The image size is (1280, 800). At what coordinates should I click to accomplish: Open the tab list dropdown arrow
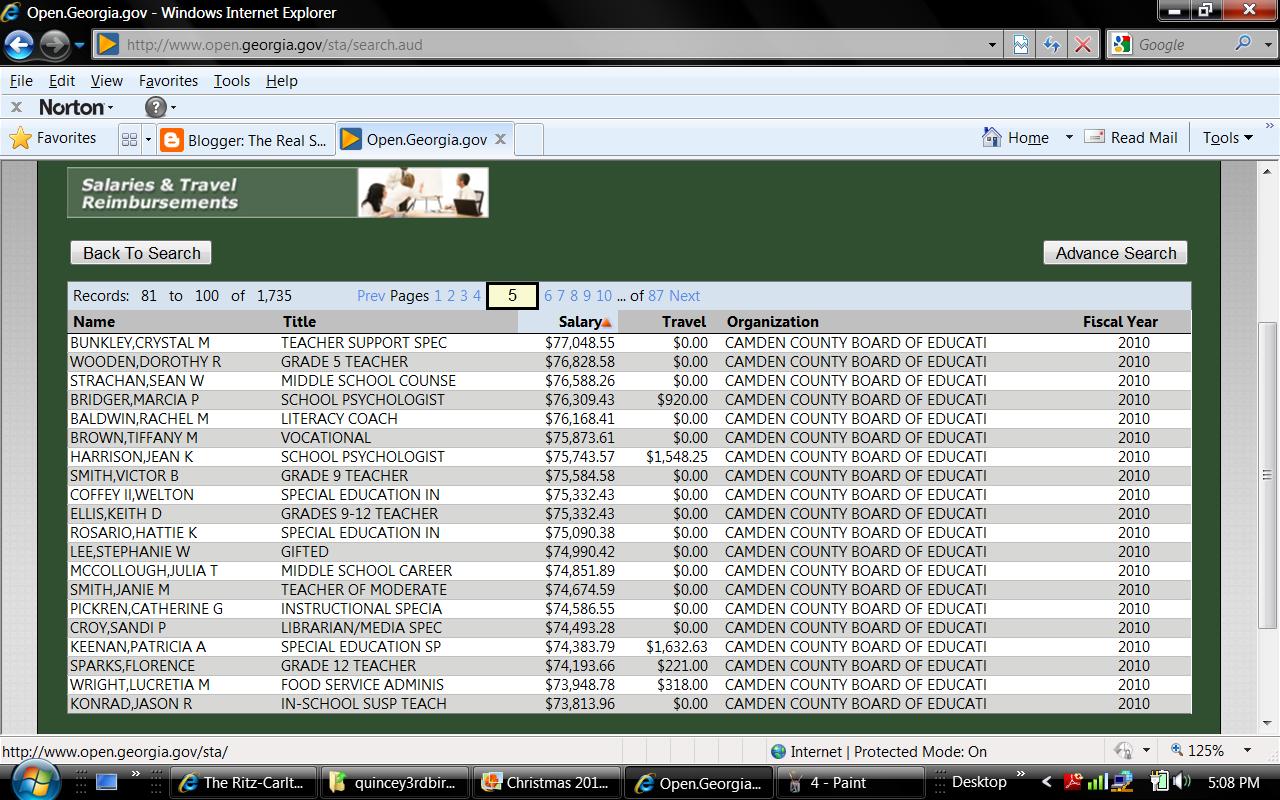(x=148, y=140)
